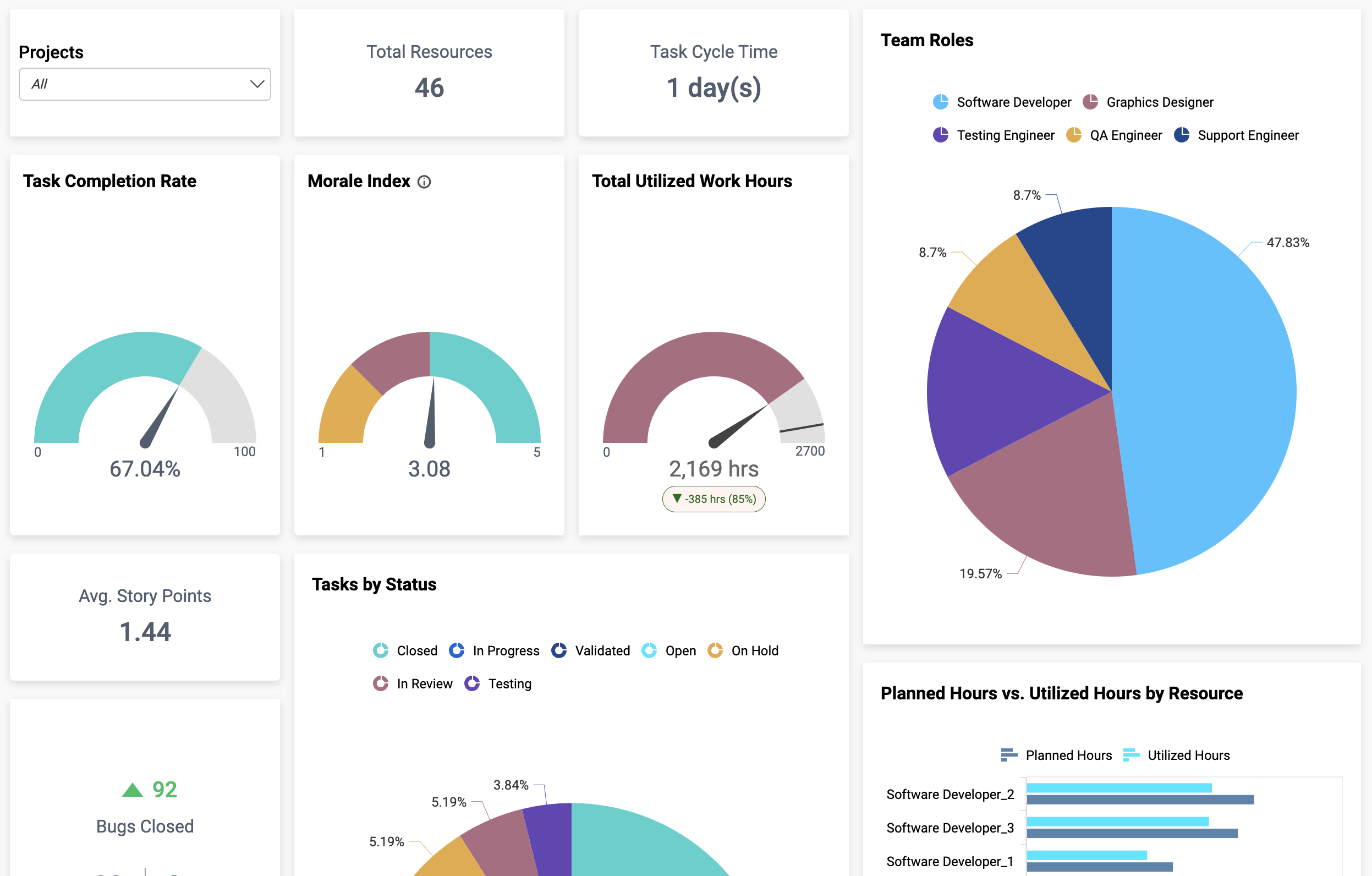Toggle the In Progress status legend entry
This screenshot has width=1372, height=876.
(x=457, y=650)
